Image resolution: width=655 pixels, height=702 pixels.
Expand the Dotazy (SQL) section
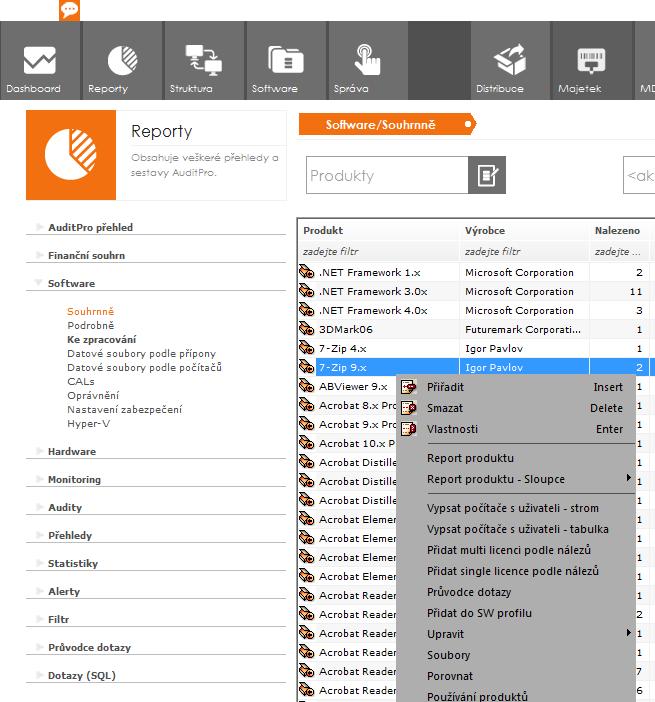click(40, 675)
